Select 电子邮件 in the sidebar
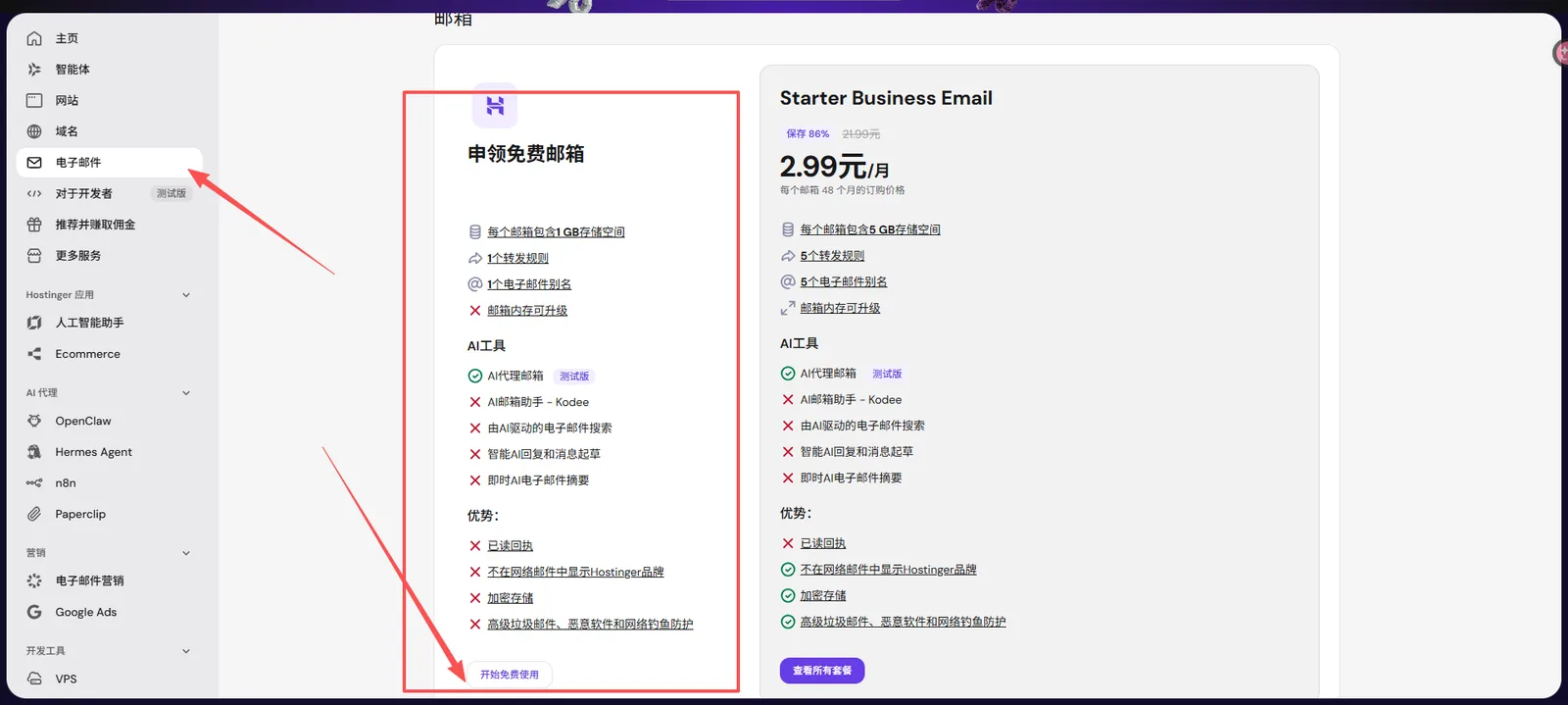1568x705 pixels. coord(109,163)
